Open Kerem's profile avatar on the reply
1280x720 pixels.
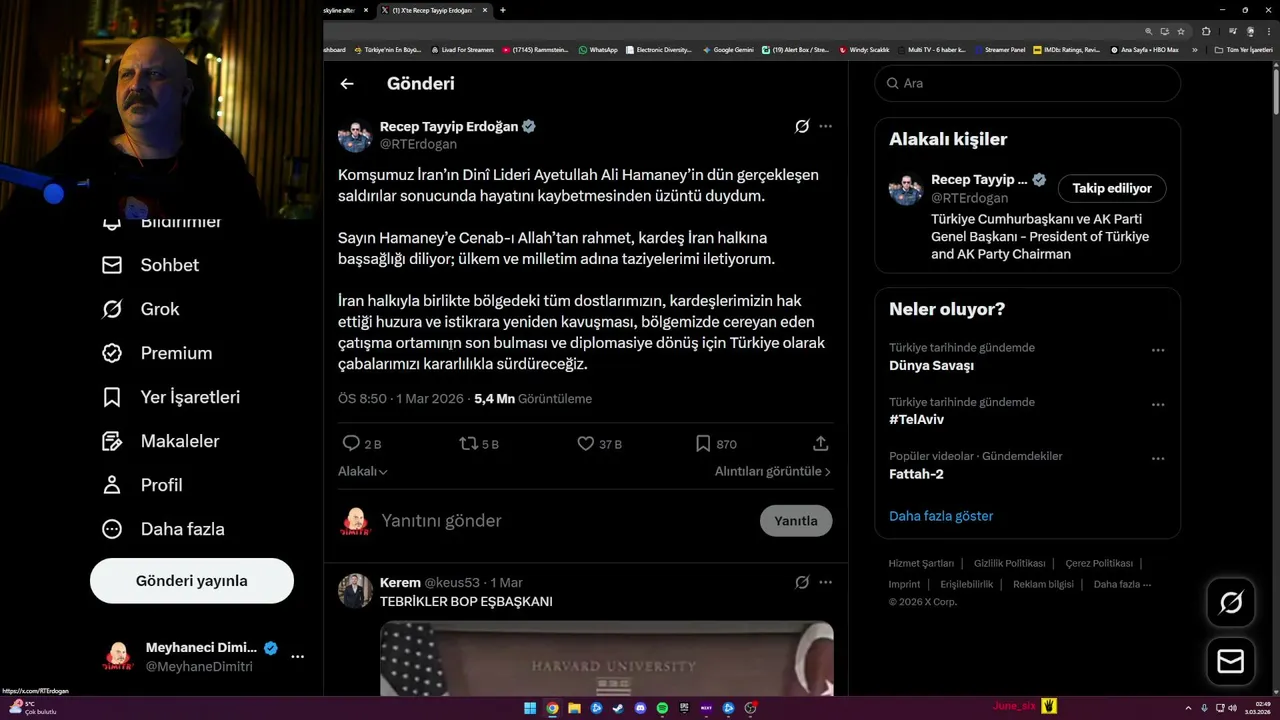click(x=355, y=591)
